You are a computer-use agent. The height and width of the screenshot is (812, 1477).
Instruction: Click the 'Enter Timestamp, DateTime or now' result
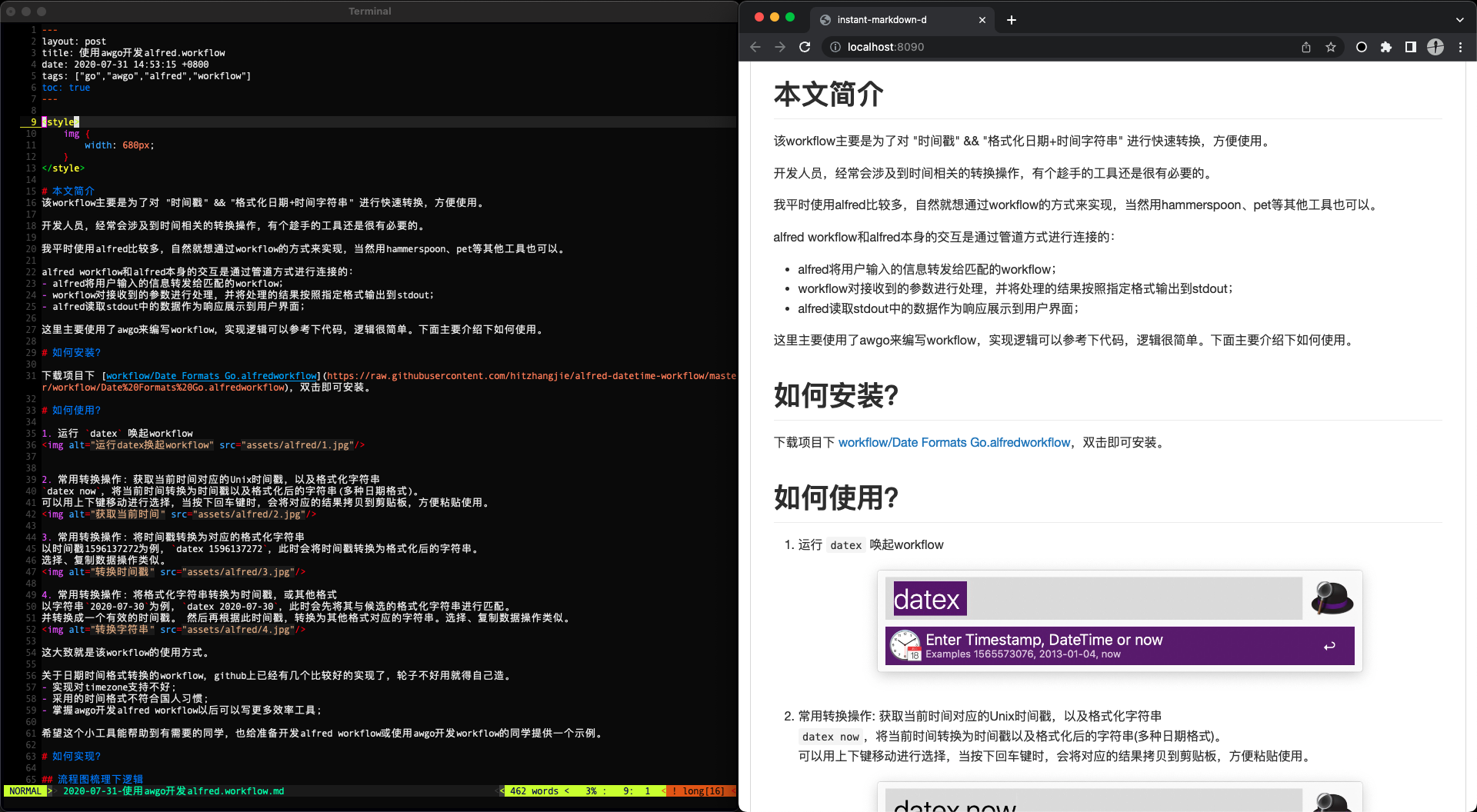pyautogui.click(x=1119, y=646)
